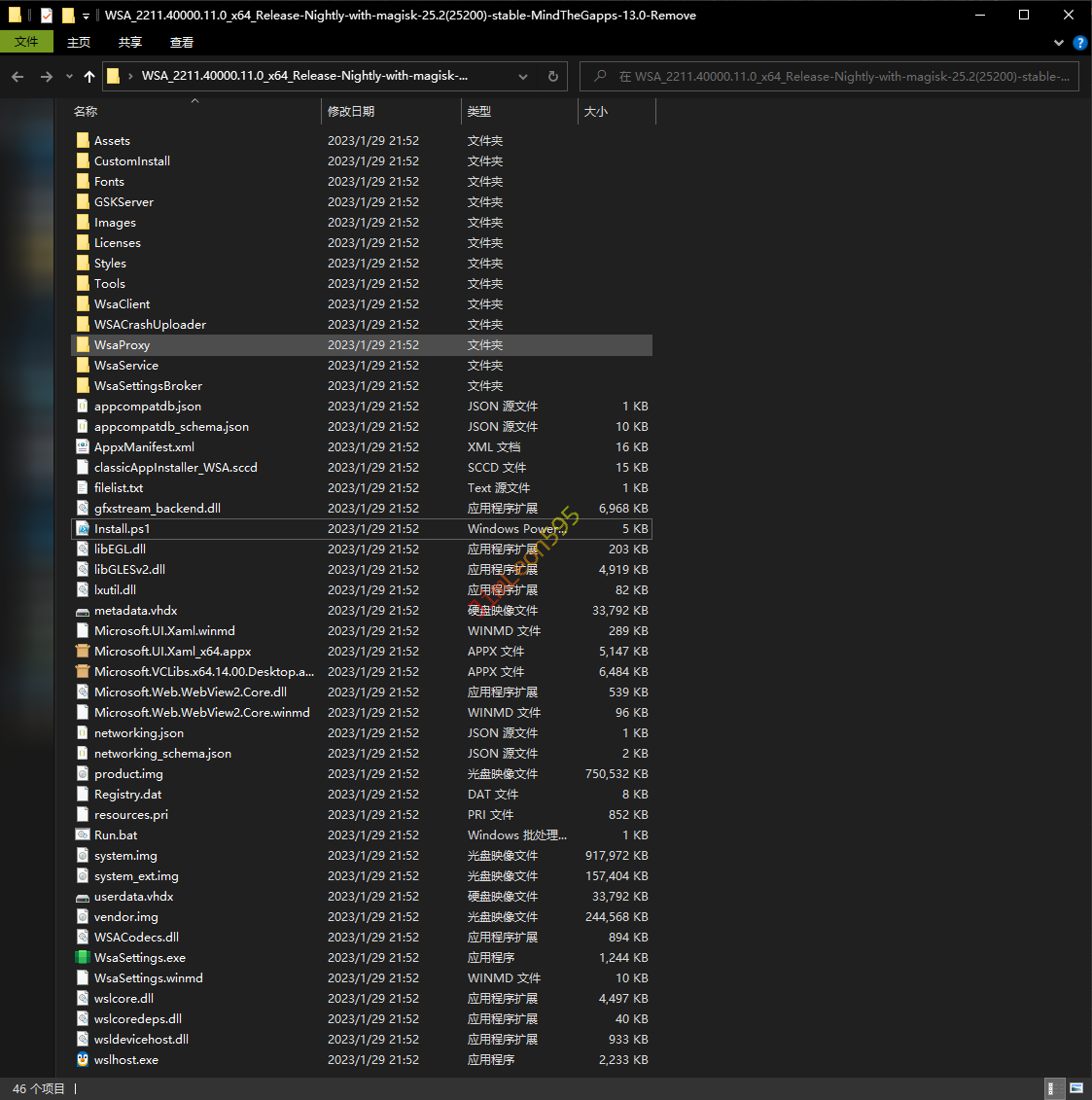Select the Install.ps1 file
This screenshot has height=1100, width=1092.
(x=123, y=529)
